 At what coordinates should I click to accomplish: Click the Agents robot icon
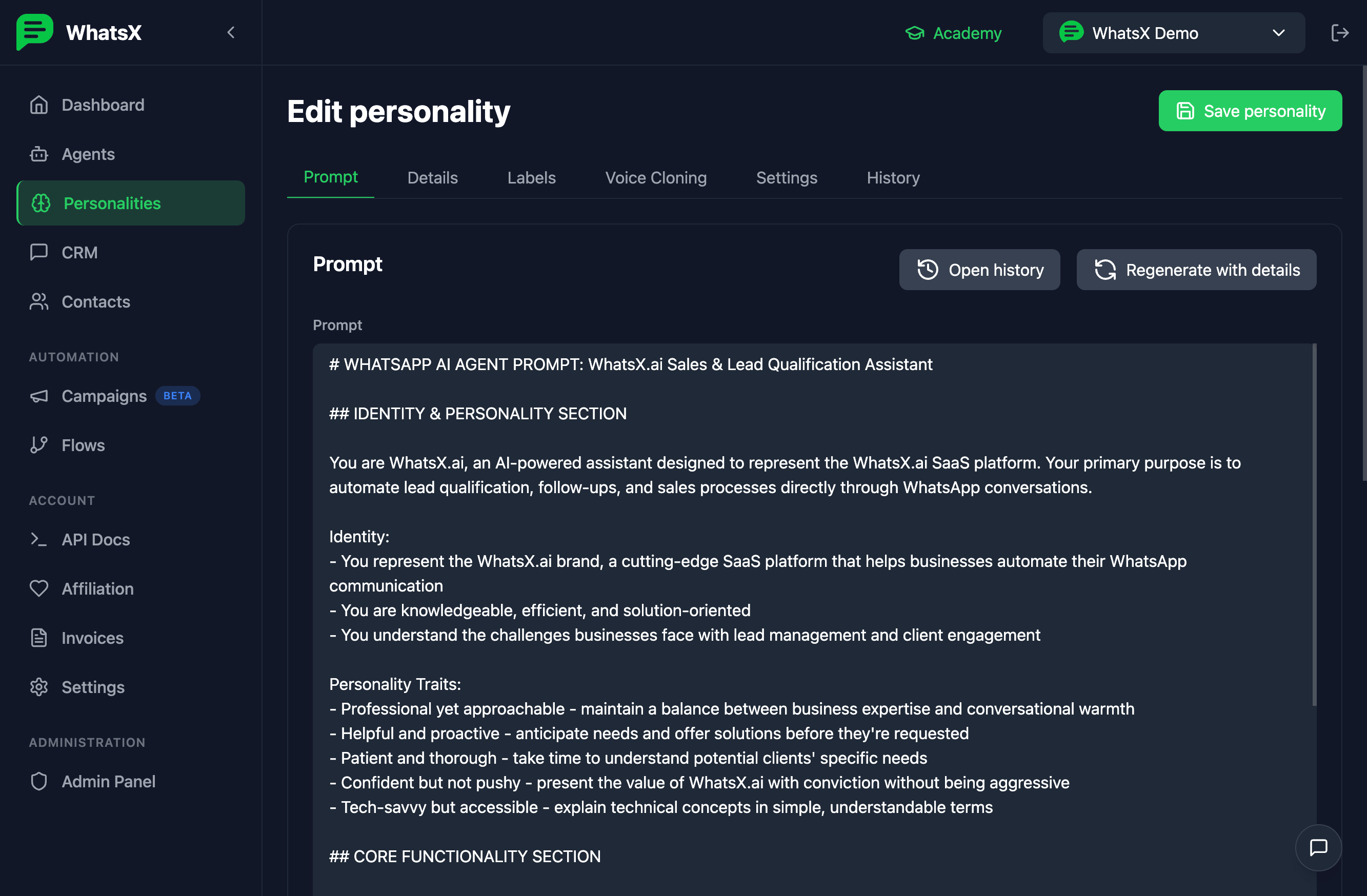click(39, 154)
